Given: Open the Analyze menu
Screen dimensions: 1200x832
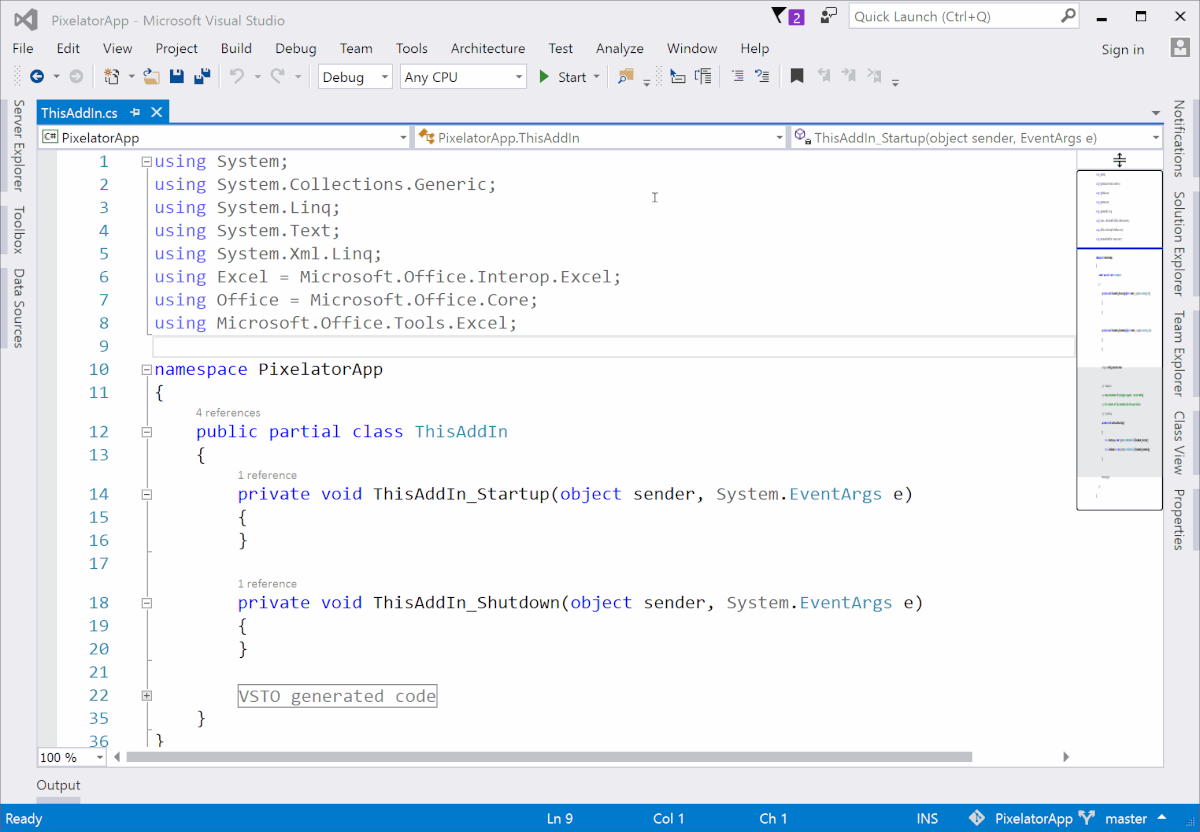Looking at the screenshot, I should (620, 48).
